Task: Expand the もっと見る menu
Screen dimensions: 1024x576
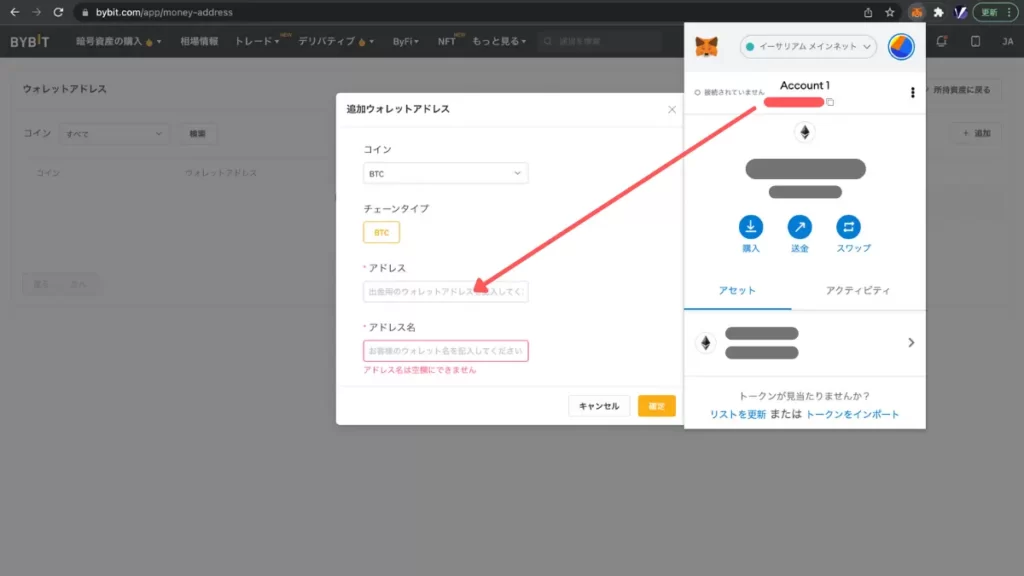Action: pyautogui.click(x=499, y=41)
